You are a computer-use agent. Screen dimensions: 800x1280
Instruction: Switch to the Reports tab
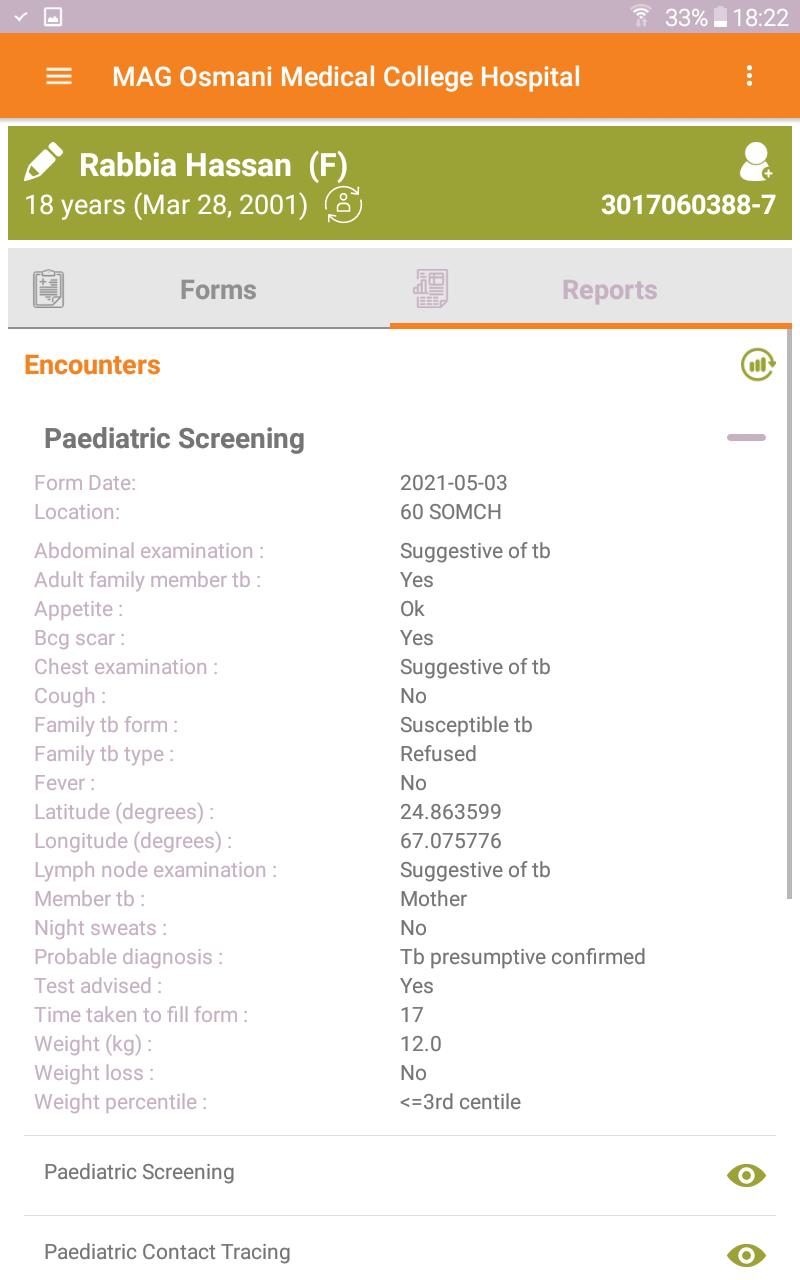[x=591, y=290]
